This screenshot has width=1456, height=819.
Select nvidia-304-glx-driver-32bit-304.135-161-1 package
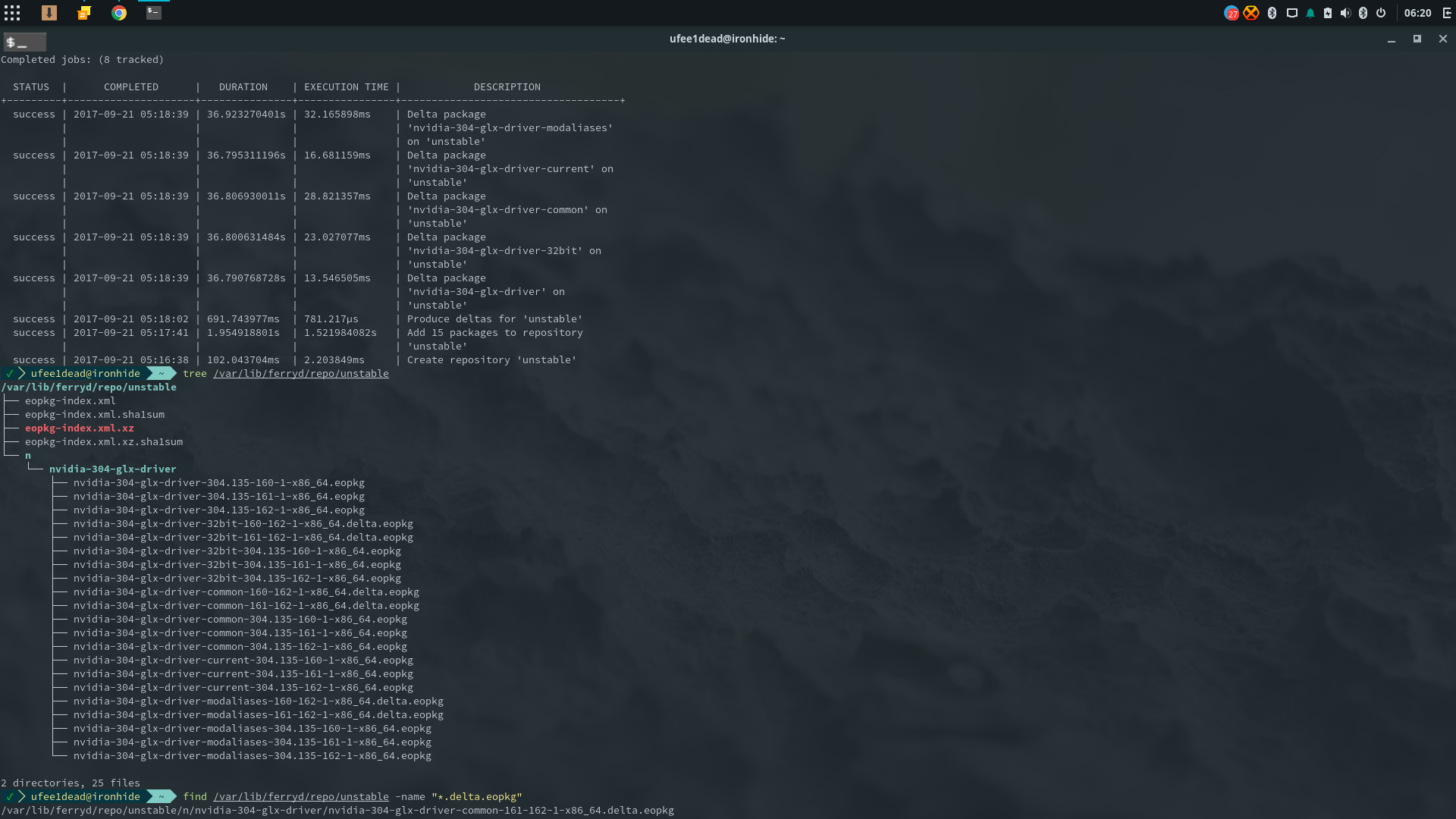pos(237,565)
